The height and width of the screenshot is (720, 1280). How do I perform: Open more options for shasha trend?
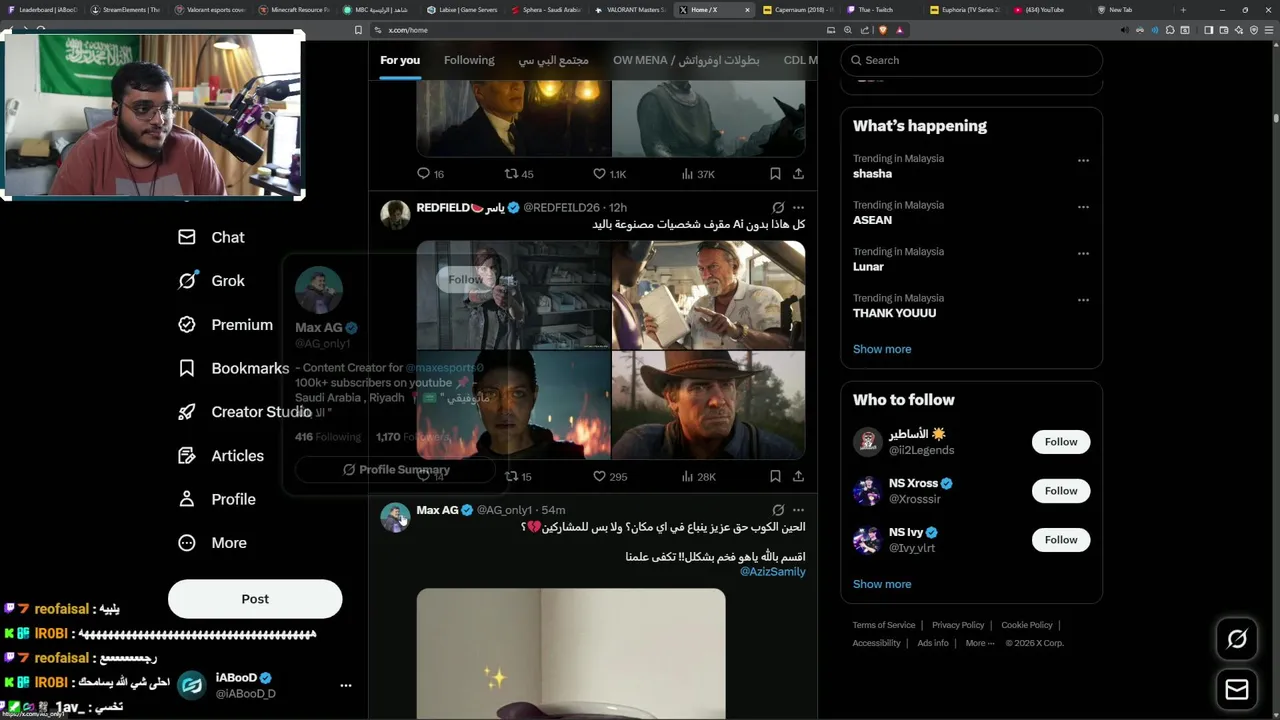tap(1083, 160)
